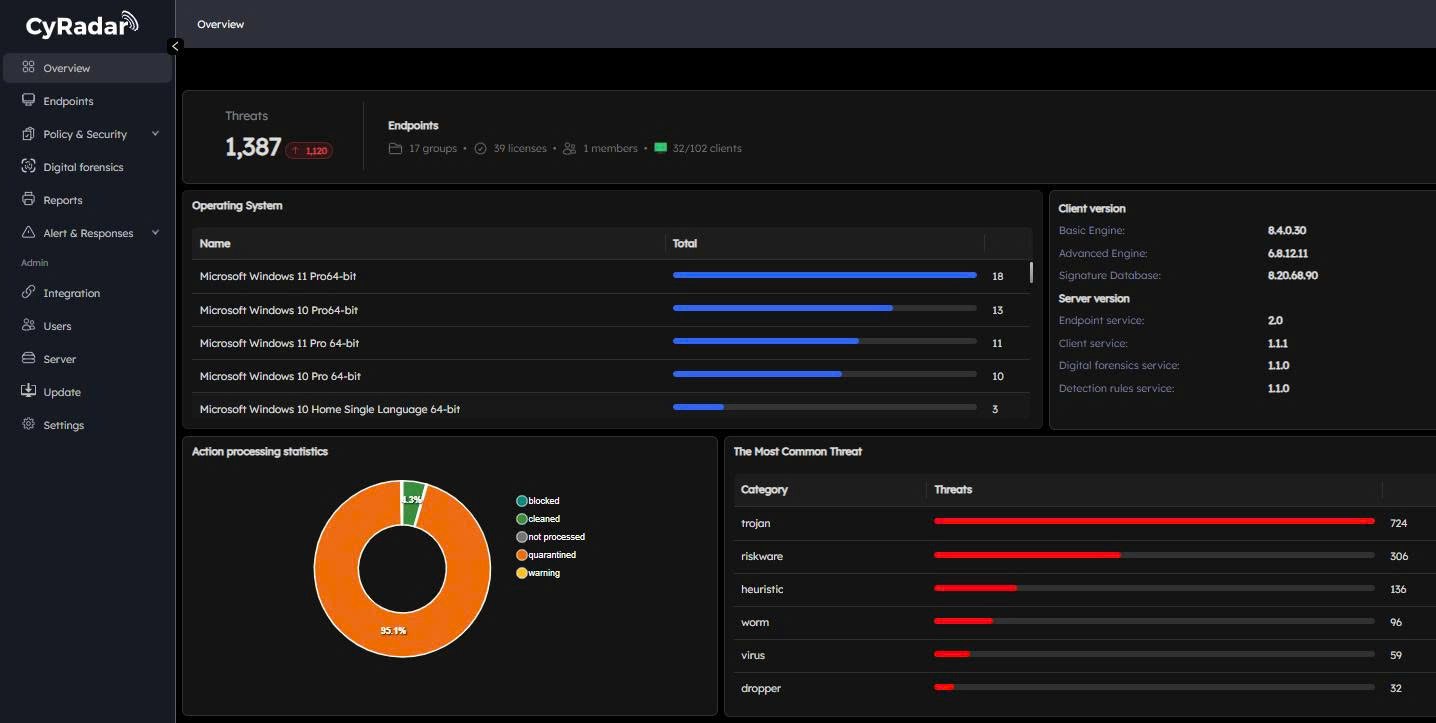Click the red 1,120 threats increase badge
The image size is (1436, 723).
pos(309,151)
